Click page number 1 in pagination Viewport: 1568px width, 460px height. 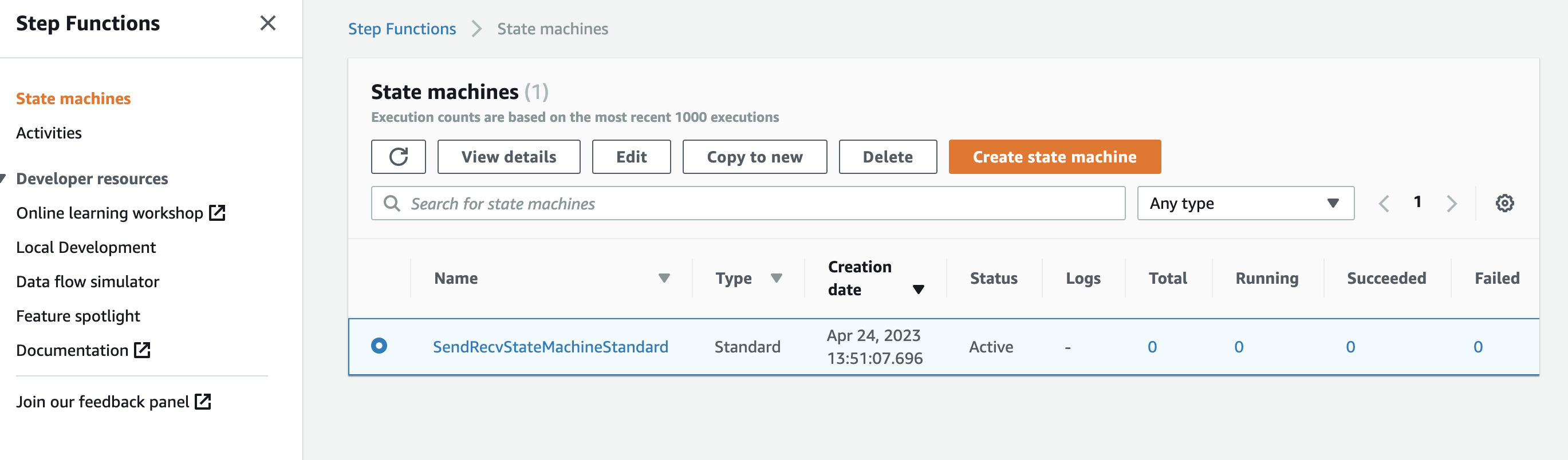(1417, 202)
